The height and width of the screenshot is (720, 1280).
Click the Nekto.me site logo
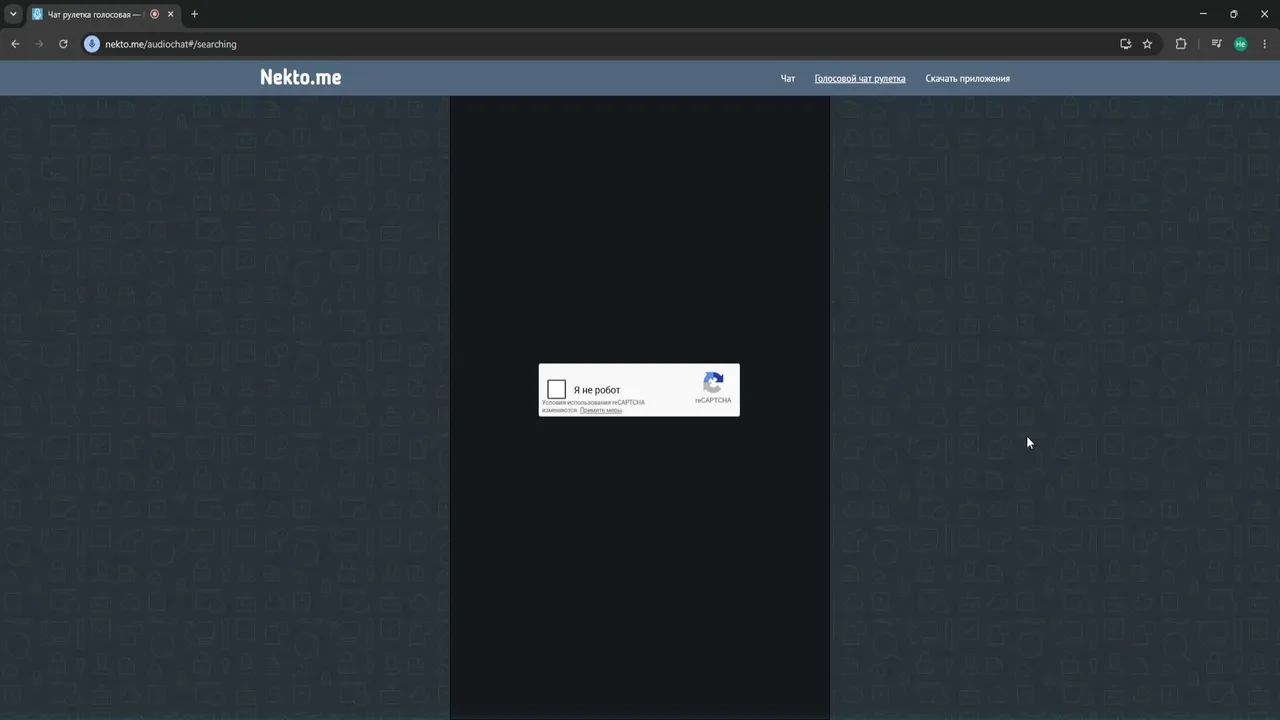tap(300, 78)
